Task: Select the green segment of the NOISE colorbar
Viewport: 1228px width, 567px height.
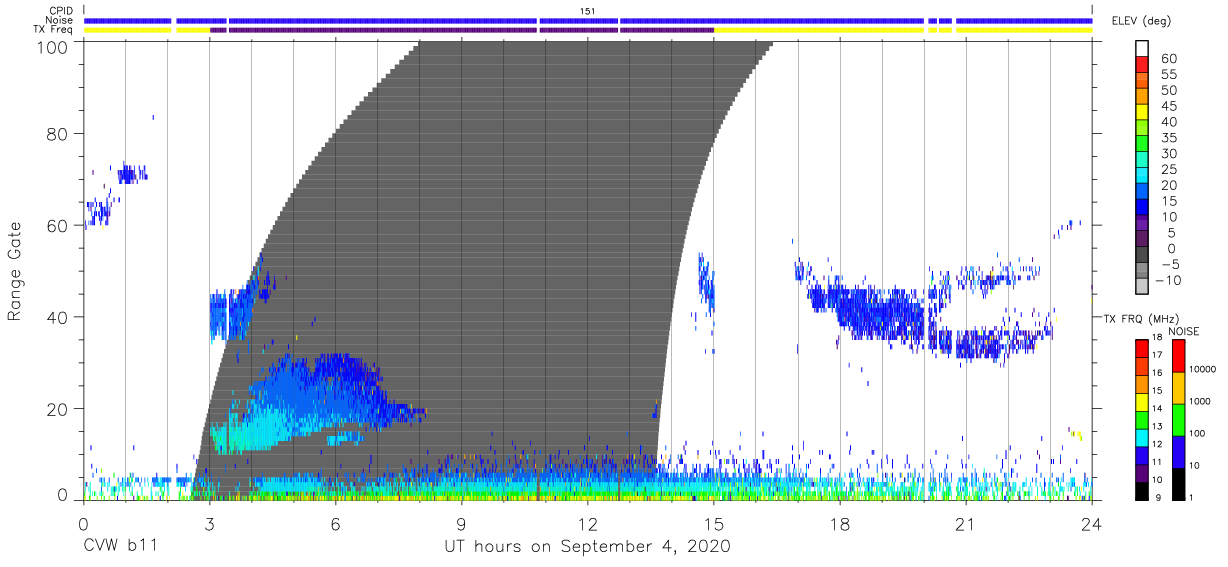Action: point(1178,420)
